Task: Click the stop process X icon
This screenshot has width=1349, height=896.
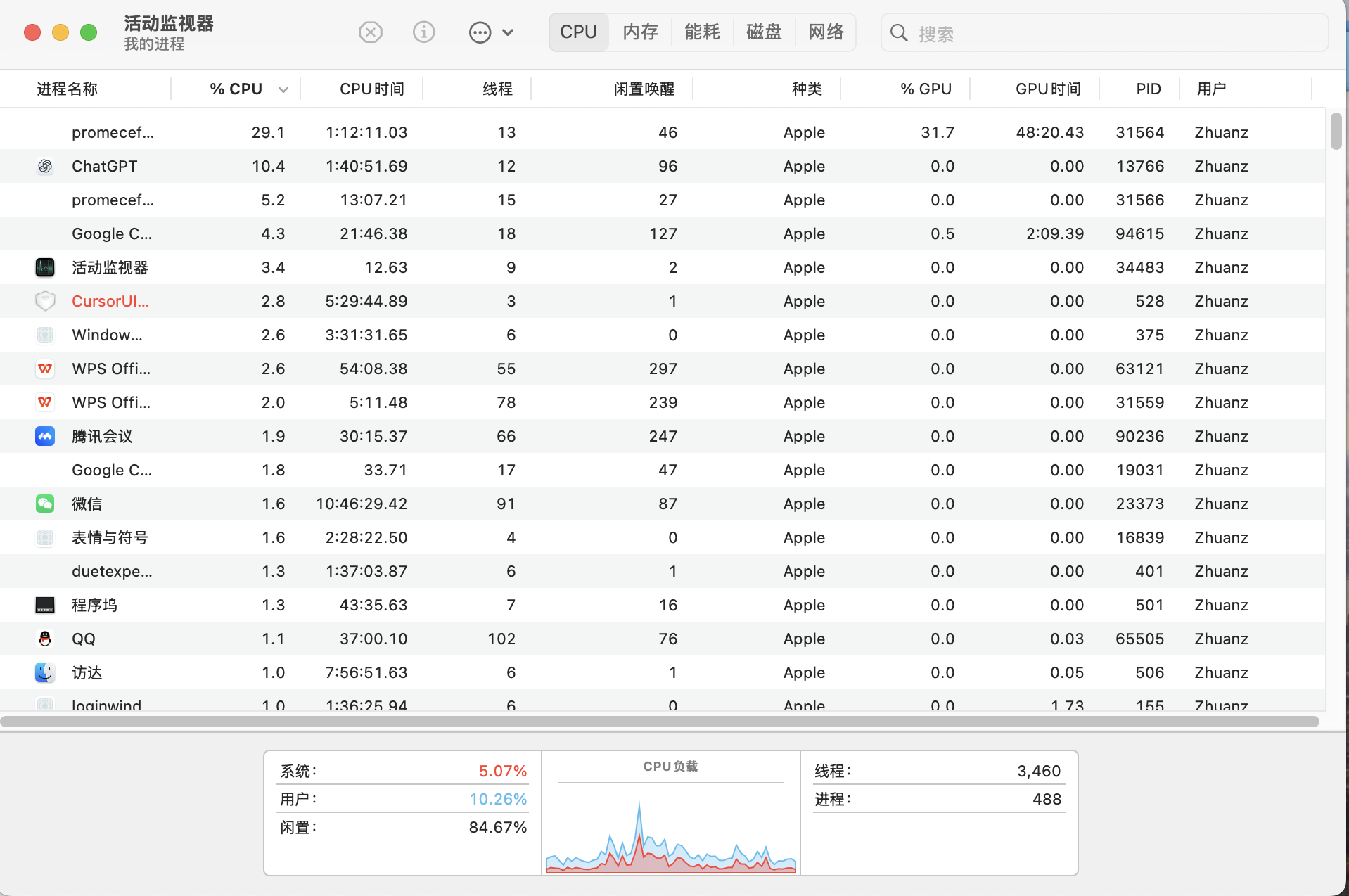Action: (370, 32)
